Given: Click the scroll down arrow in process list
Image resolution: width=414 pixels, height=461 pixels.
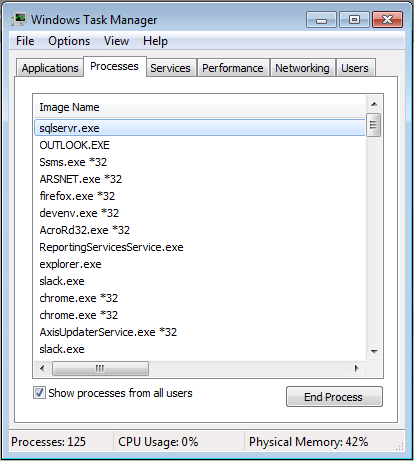Looking at the screenshot, I should [374, 351].
